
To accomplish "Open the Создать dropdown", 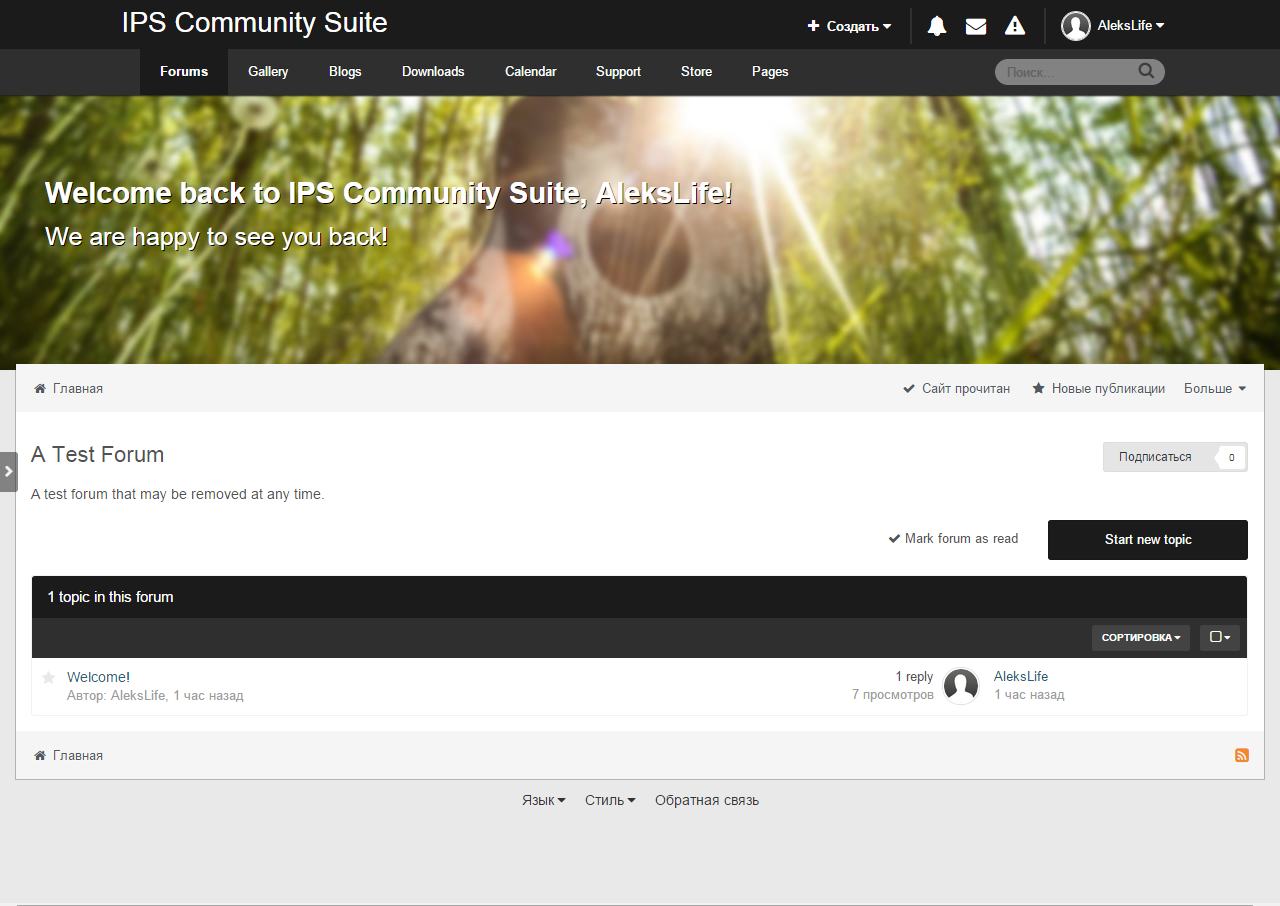I will click(849, 26).
